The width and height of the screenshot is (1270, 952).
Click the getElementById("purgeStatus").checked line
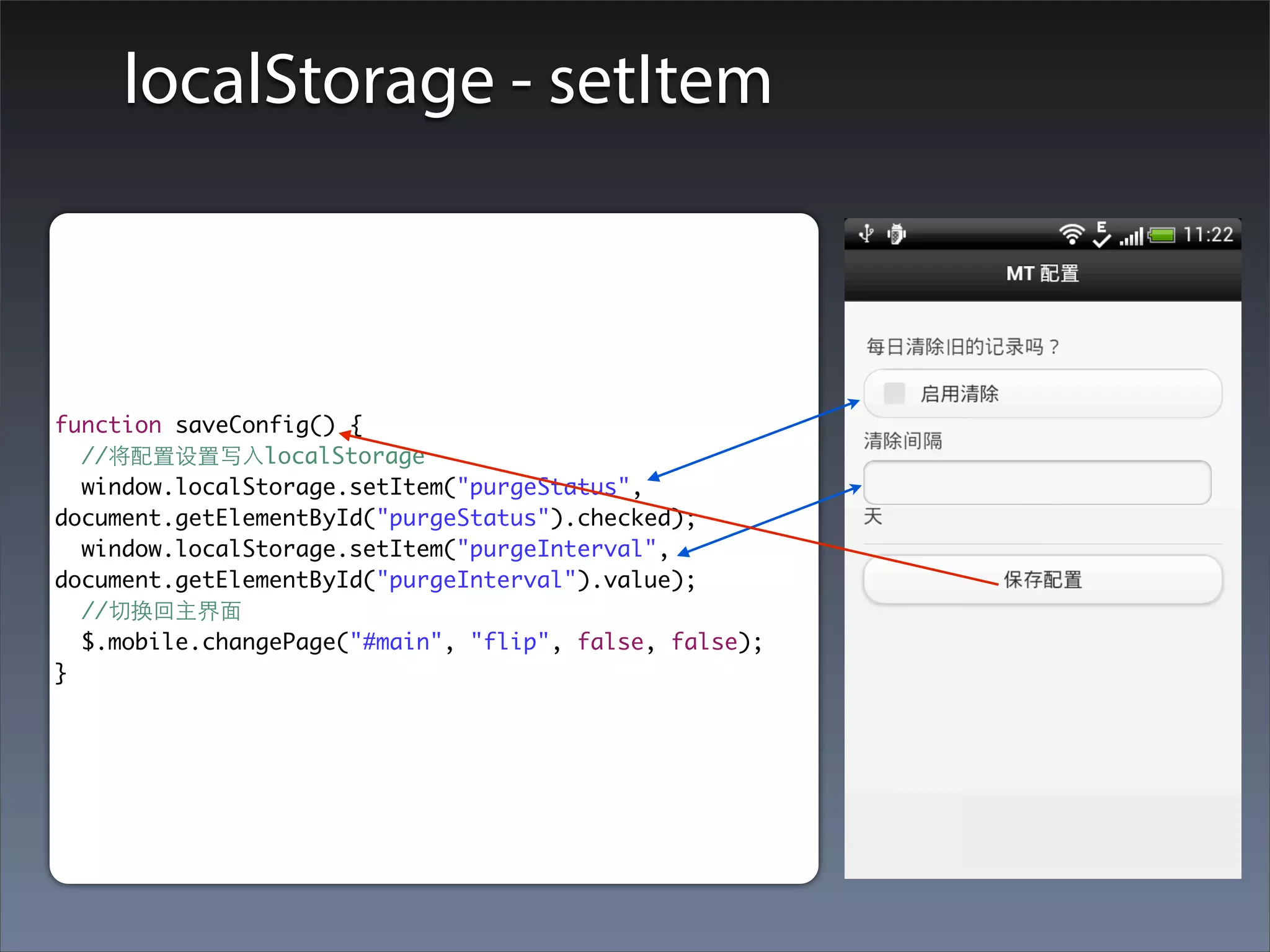coord(375,518)
